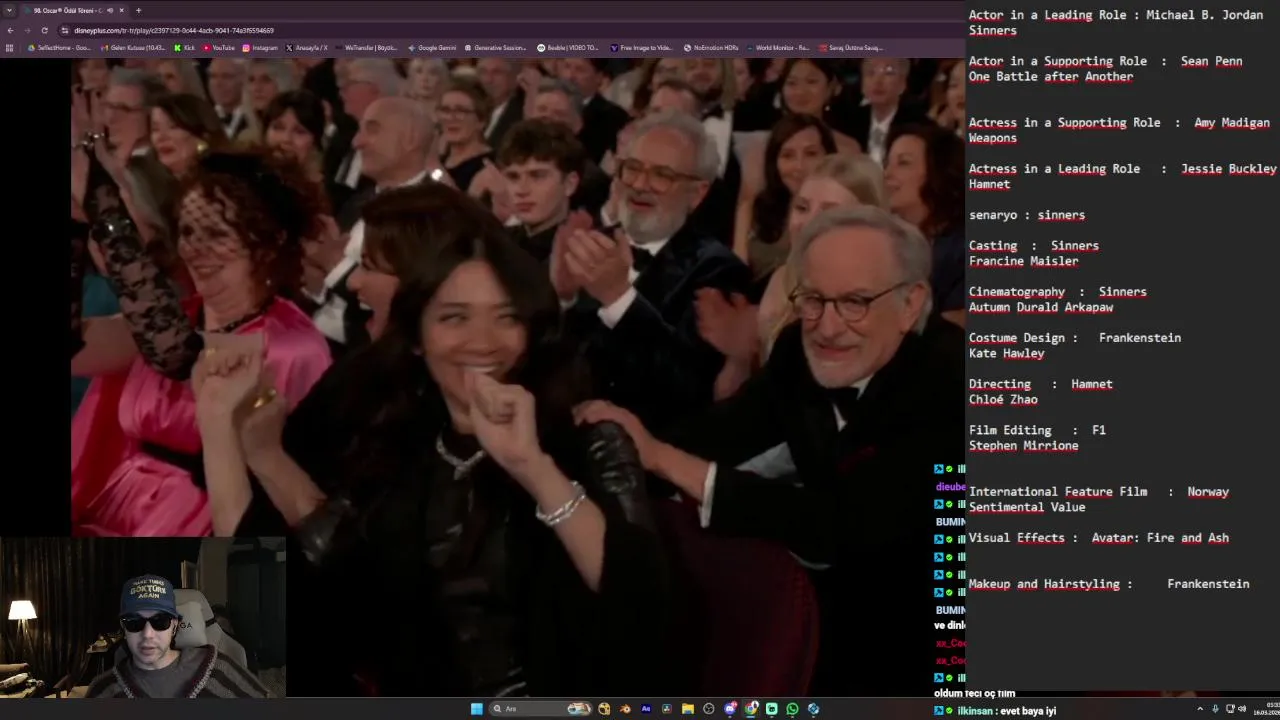Reload the Disney Plus page
The image size is (1280, 720).
point(44,30)
